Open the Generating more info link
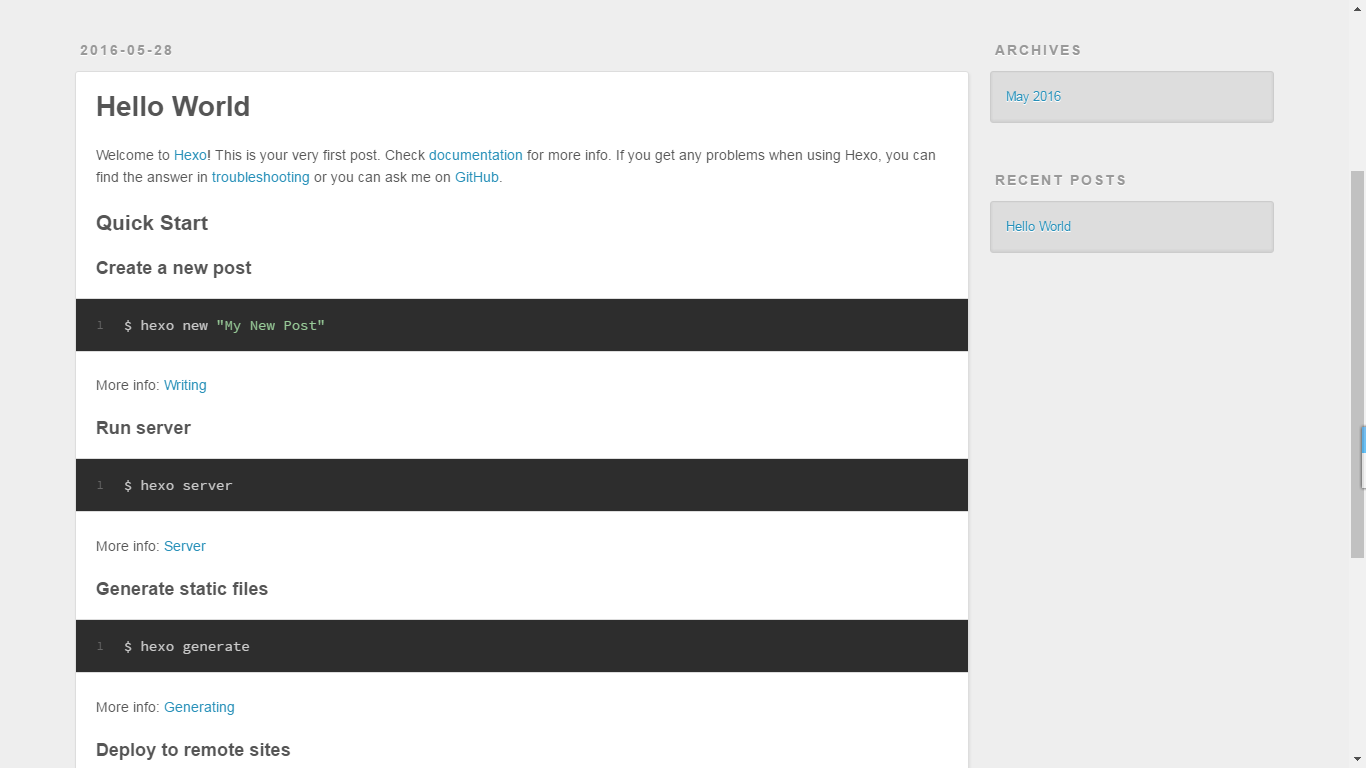 [199, 707]
